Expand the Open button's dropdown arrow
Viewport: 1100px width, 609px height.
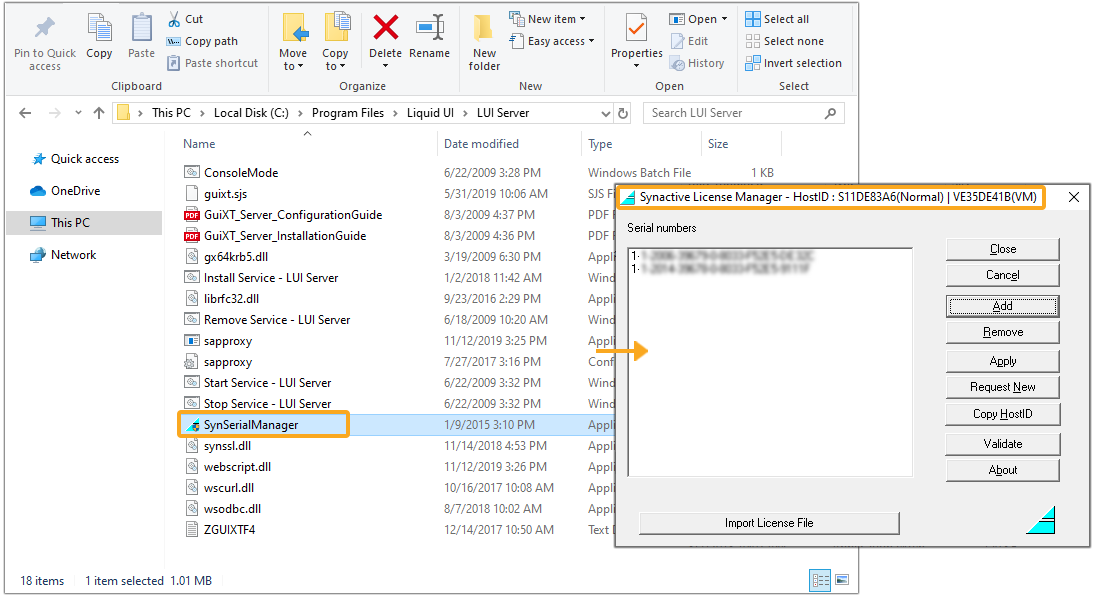tap(725, 19)
